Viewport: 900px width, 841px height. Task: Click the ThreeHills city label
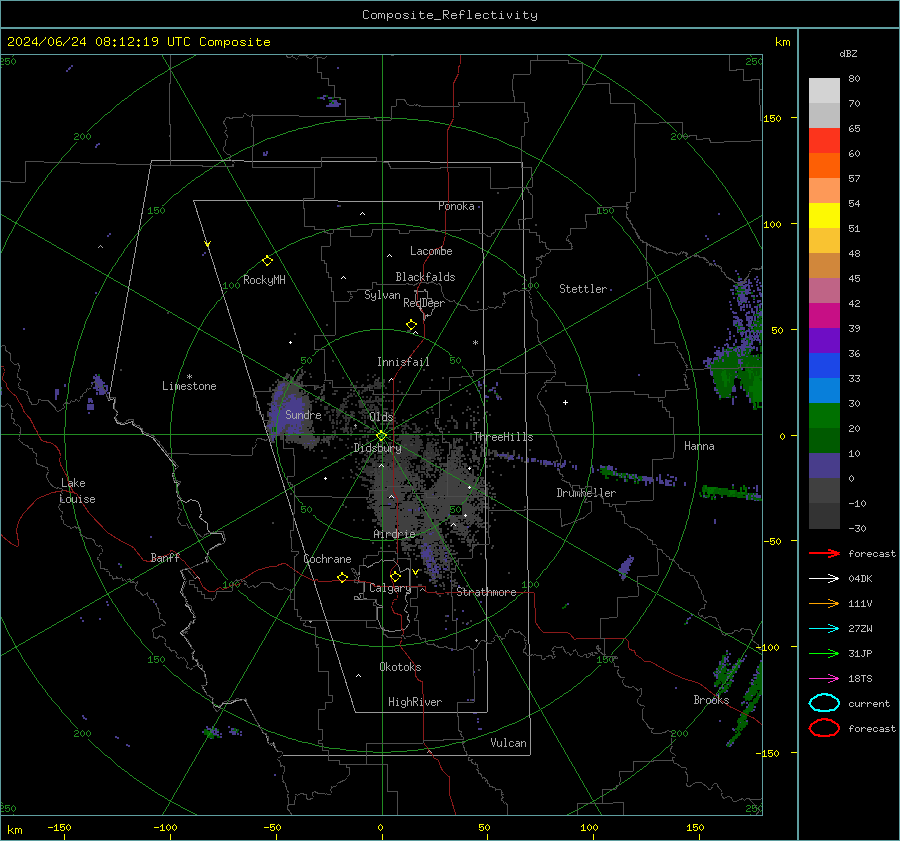tap(503, 437)
